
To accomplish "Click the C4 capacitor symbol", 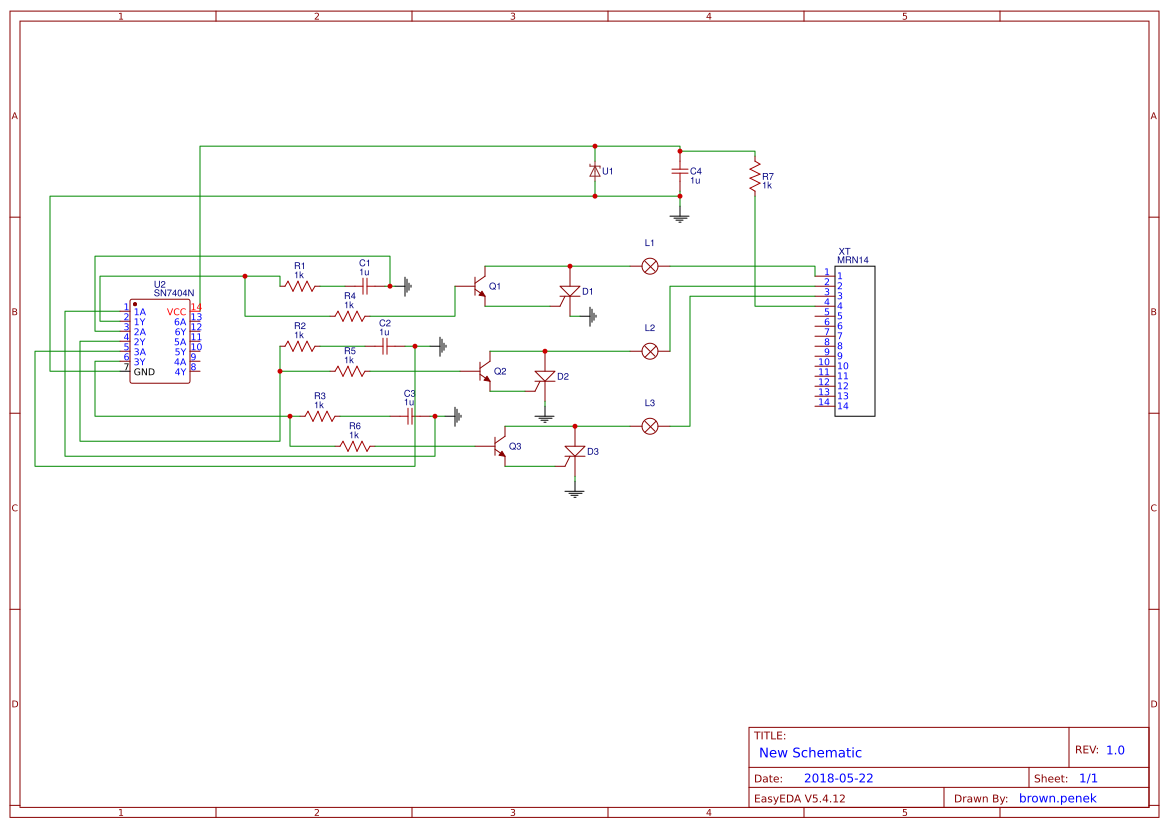I will click(680, 172).
